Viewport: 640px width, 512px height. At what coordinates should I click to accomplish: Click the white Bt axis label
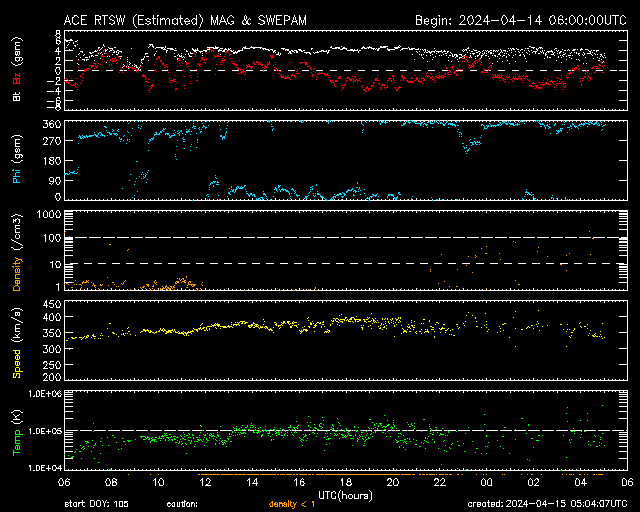pyautogui.click(x=17, y=96)
